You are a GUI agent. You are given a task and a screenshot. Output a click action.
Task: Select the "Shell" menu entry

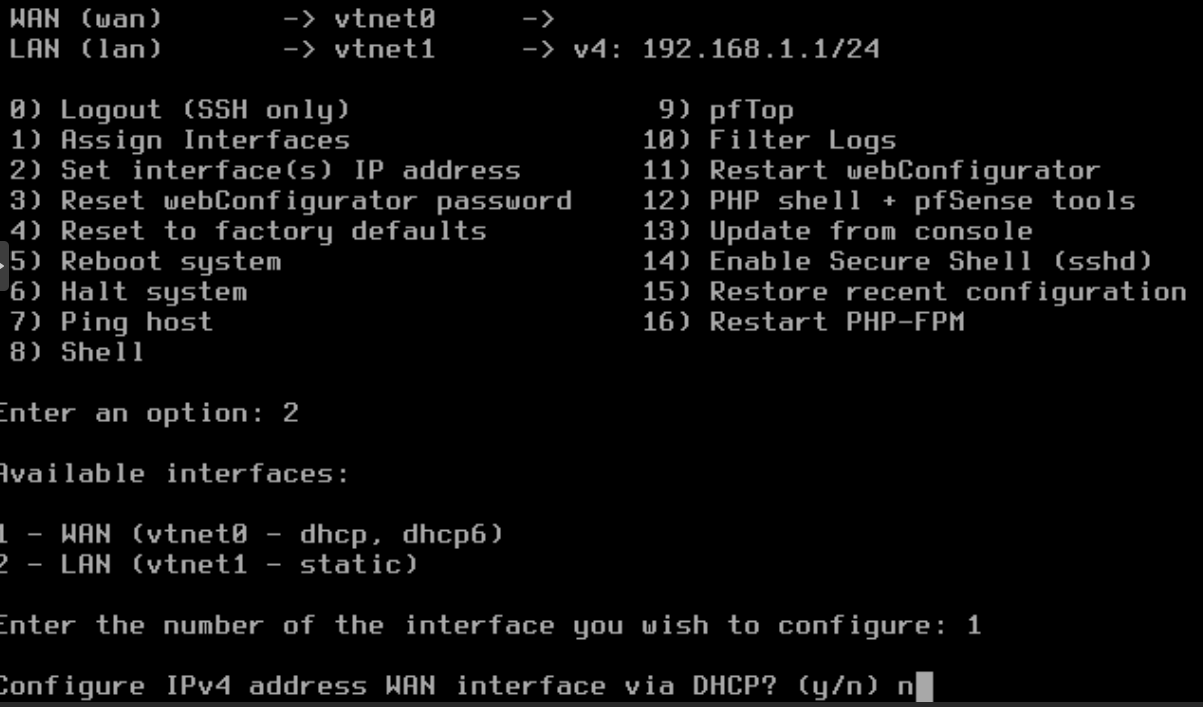coord(102,352)
